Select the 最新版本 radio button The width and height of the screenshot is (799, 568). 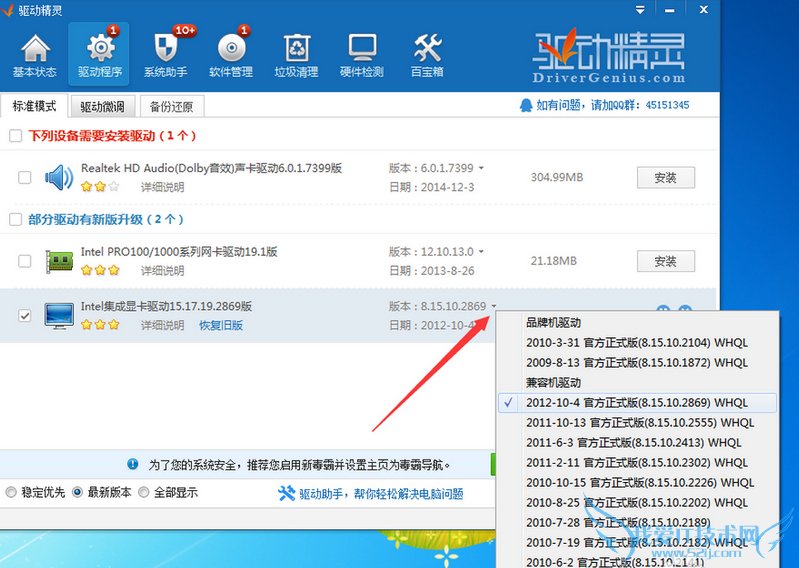coord(77,492)
